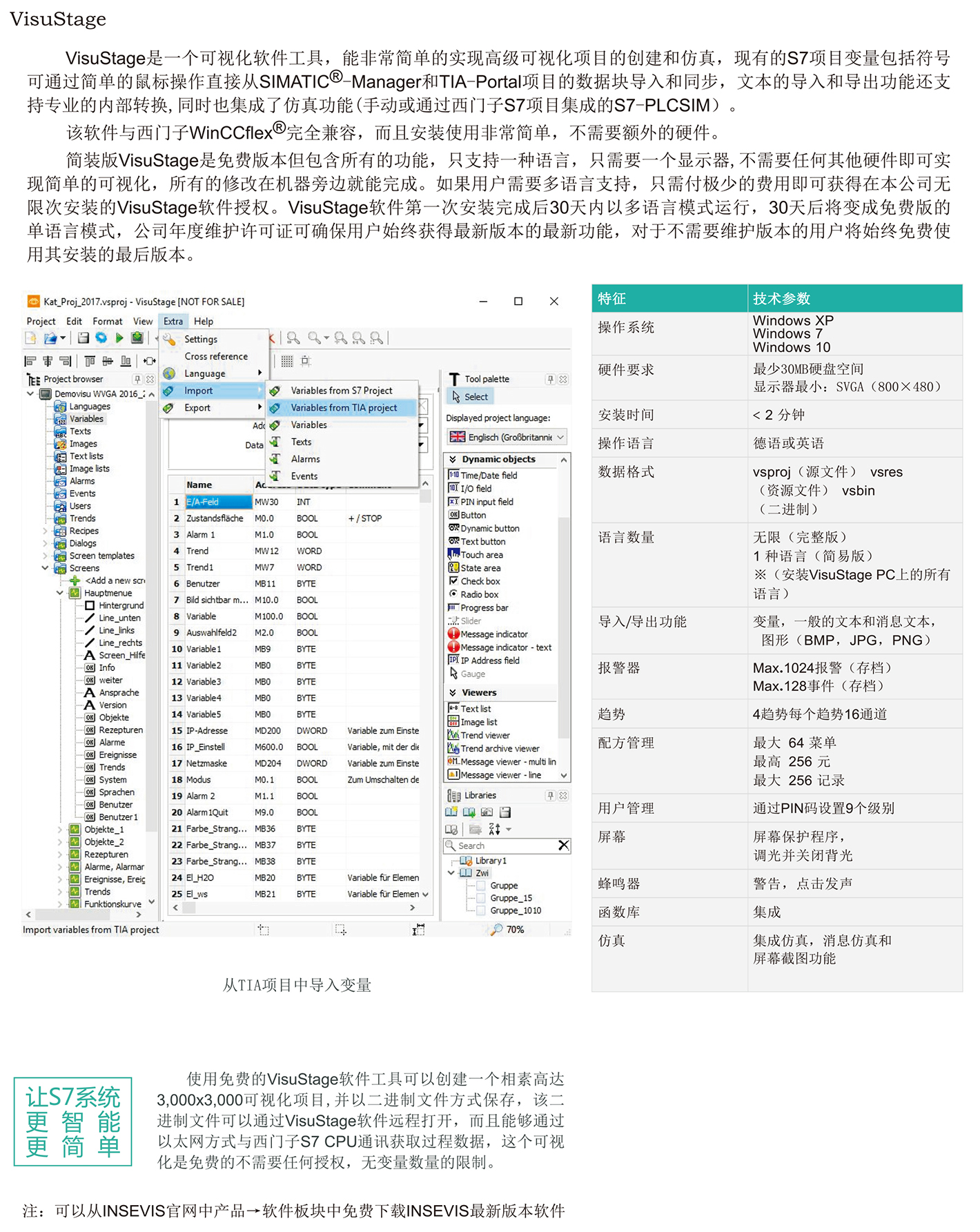Collapse the Viewers section
980x1232 pixels.
tap(453, 692)
